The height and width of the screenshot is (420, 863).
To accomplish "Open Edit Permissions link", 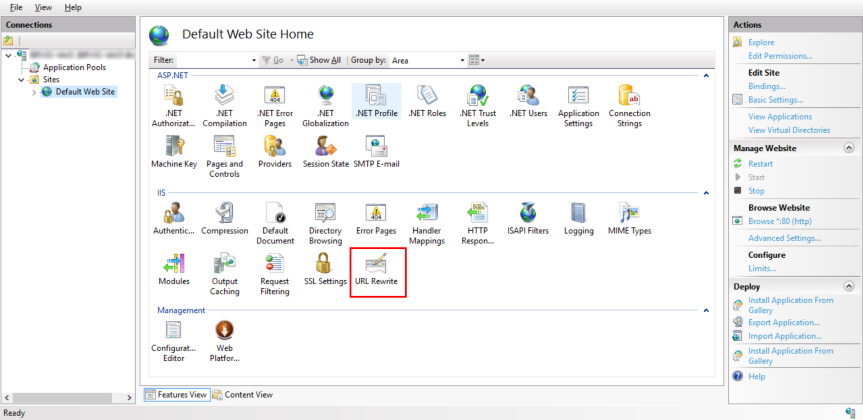I will pos(780,56).
